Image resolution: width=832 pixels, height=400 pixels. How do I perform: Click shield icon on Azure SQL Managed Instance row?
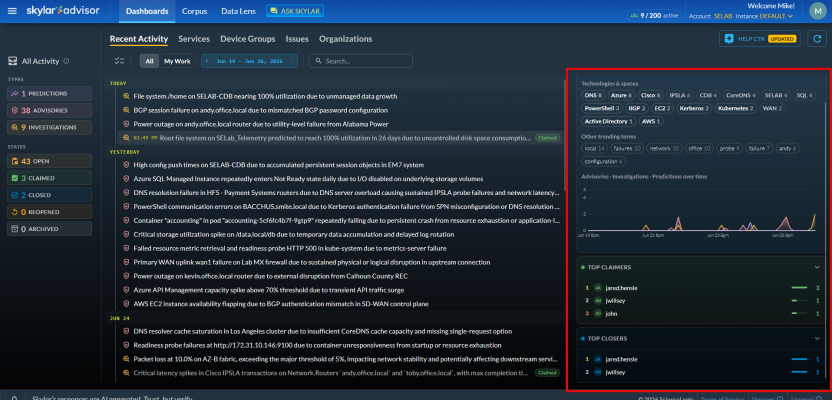tap(126, 179)
